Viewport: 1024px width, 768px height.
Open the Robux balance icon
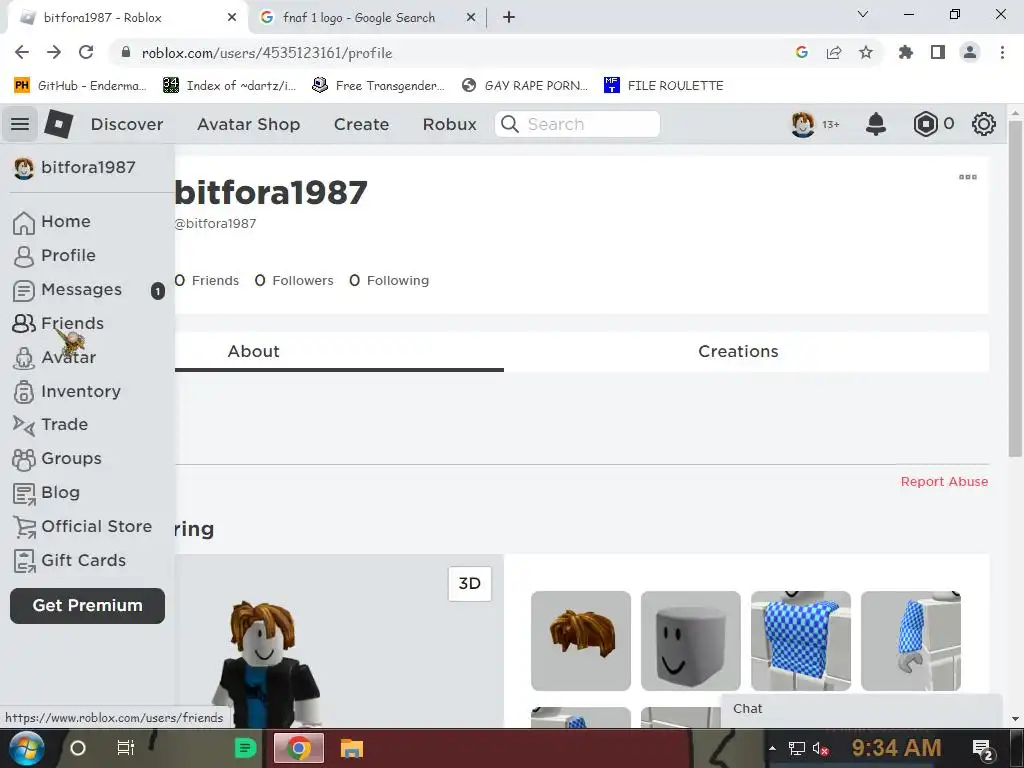(x=925, y=124)
